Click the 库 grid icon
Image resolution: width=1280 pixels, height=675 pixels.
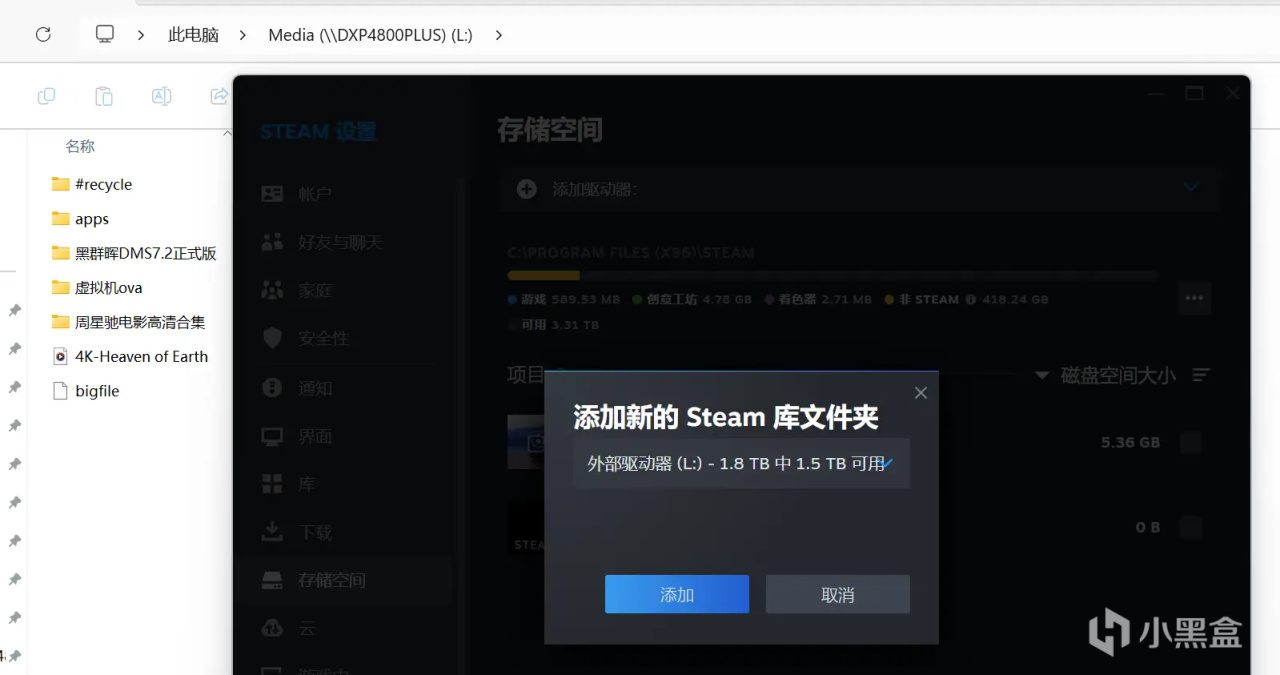point(272,484)
